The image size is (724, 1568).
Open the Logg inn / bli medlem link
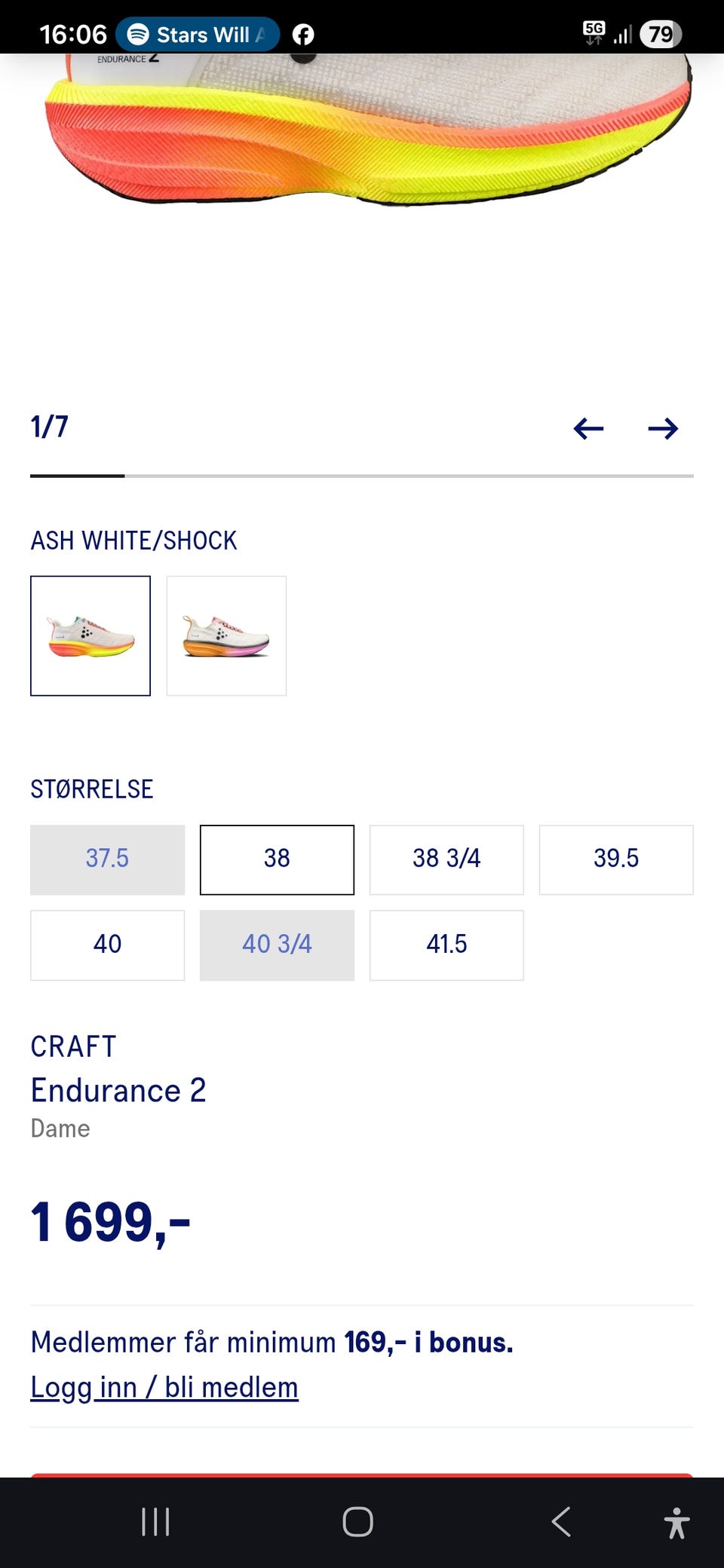(x=164, y=1387)
